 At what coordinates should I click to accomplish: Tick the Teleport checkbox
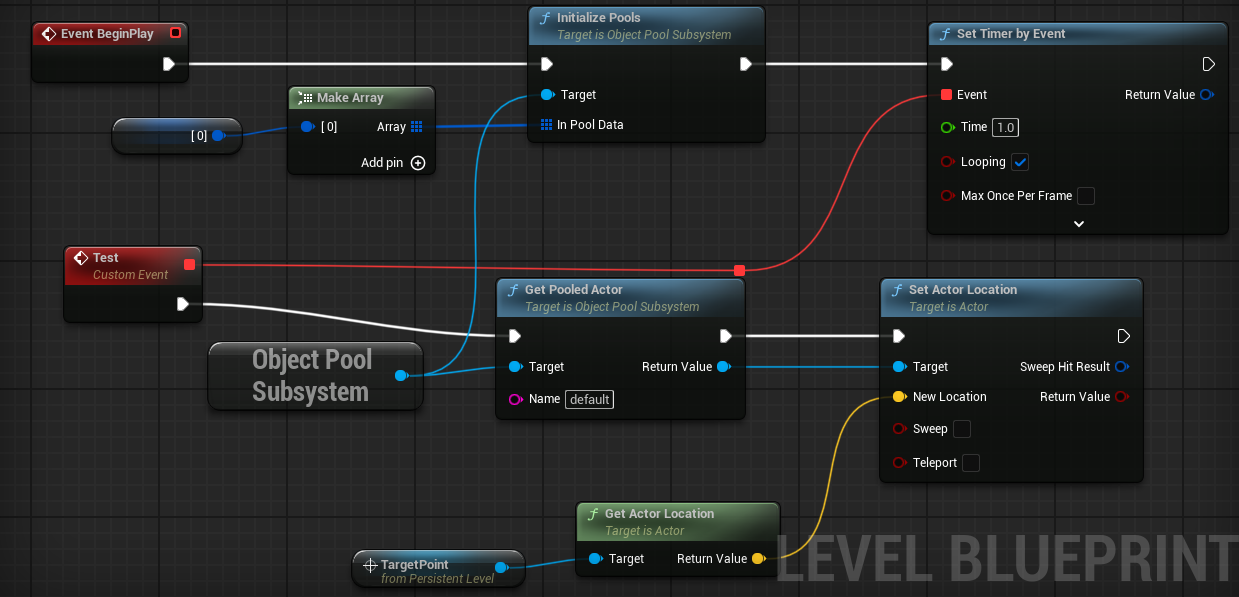[970, 463]
